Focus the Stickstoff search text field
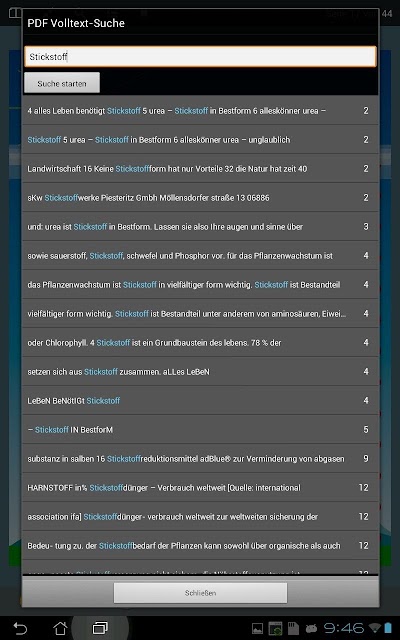Viewport: 400px width, 640px height. pos(200,56)
